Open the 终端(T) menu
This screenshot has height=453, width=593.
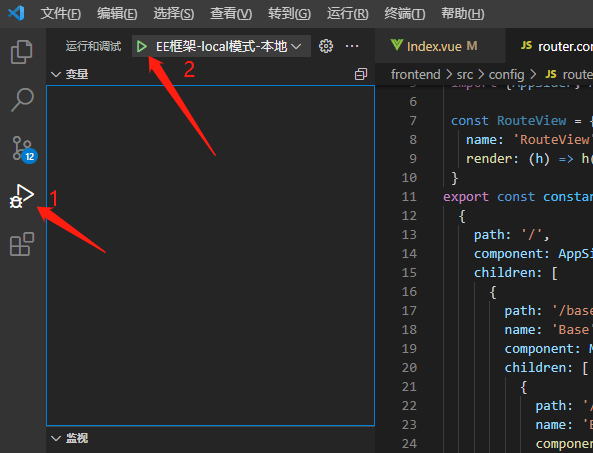(x=404, y=14)
